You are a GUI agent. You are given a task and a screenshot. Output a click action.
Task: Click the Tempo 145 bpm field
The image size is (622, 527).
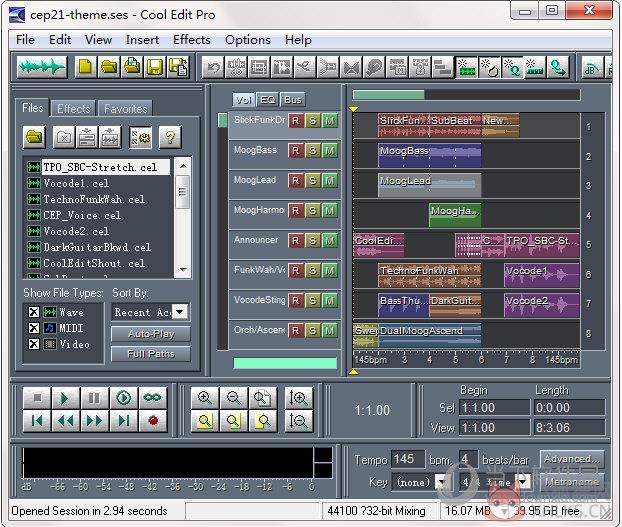407,459
